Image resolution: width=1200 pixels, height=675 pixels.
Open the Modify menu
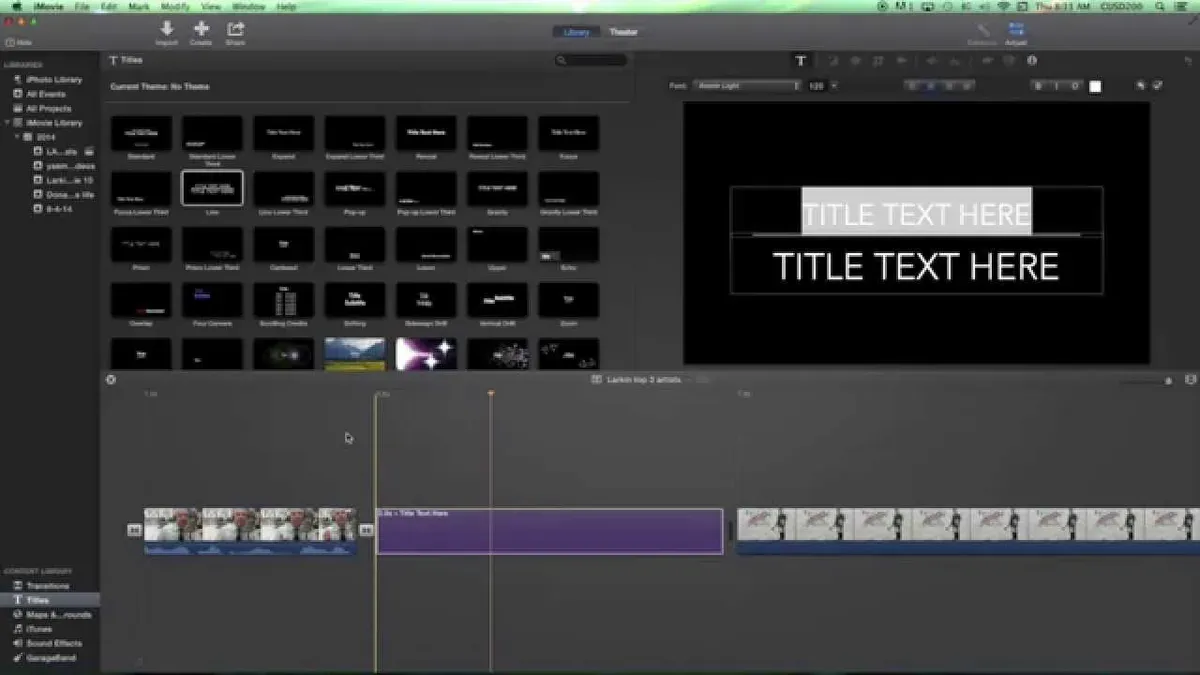coord(175,6)
